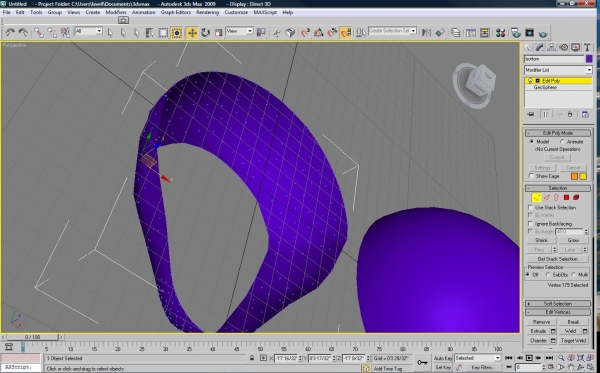Image resolution: width=600 pixels, height=373 pixels.
Task: Click the Zoom magnifier navigation icon
Action: coord(561,358)
